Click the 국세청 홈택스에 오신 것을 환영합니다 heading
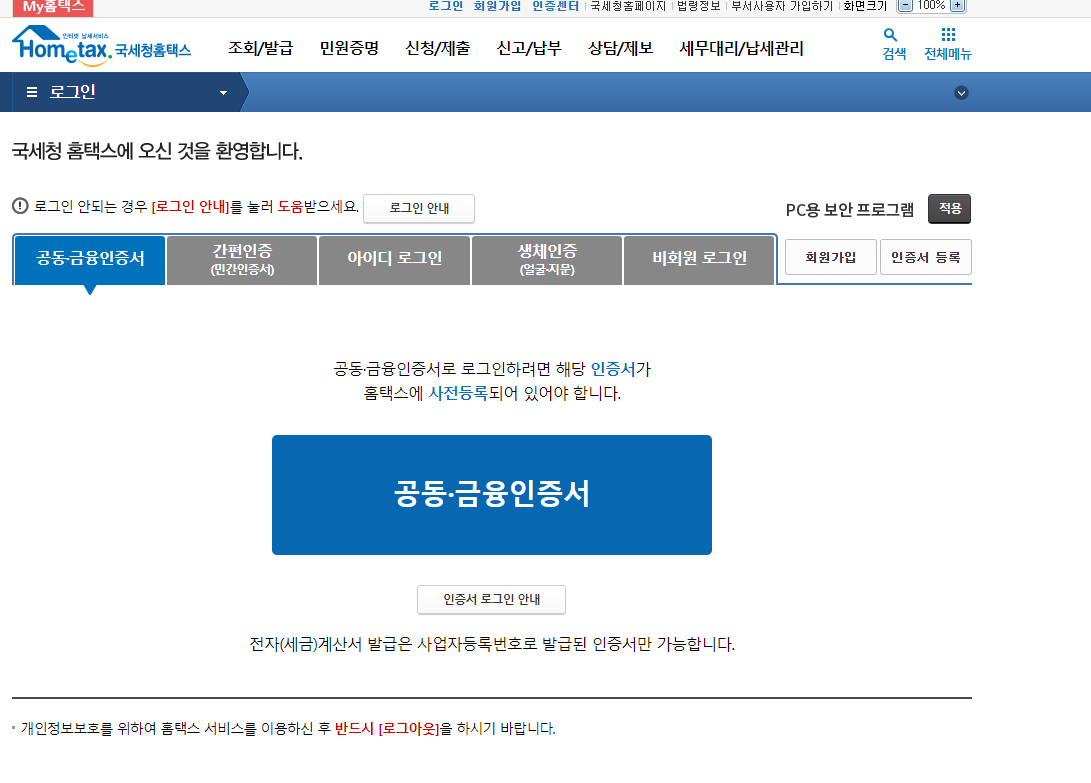1091x783 pixels. [x=157, y=151]
